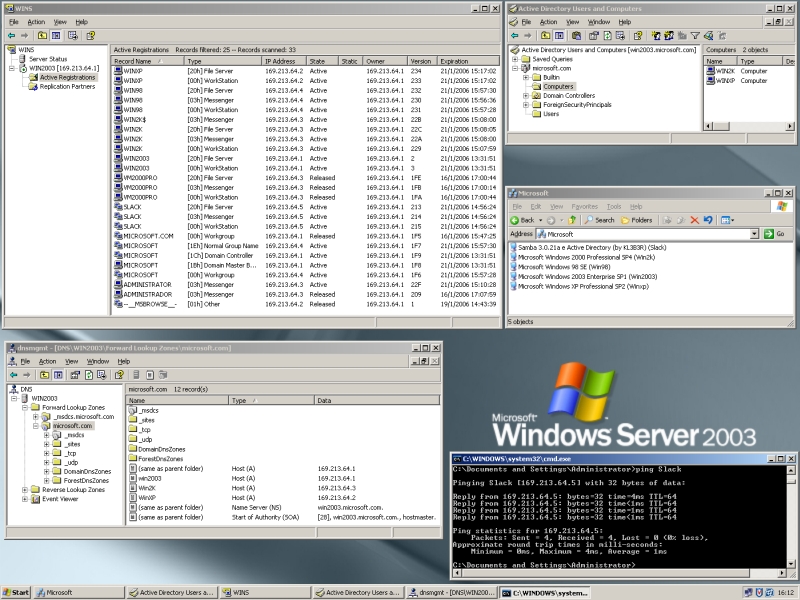
Task: Expand the ForeignSecurityPrincipals node
Action: [x=526, y=105]
